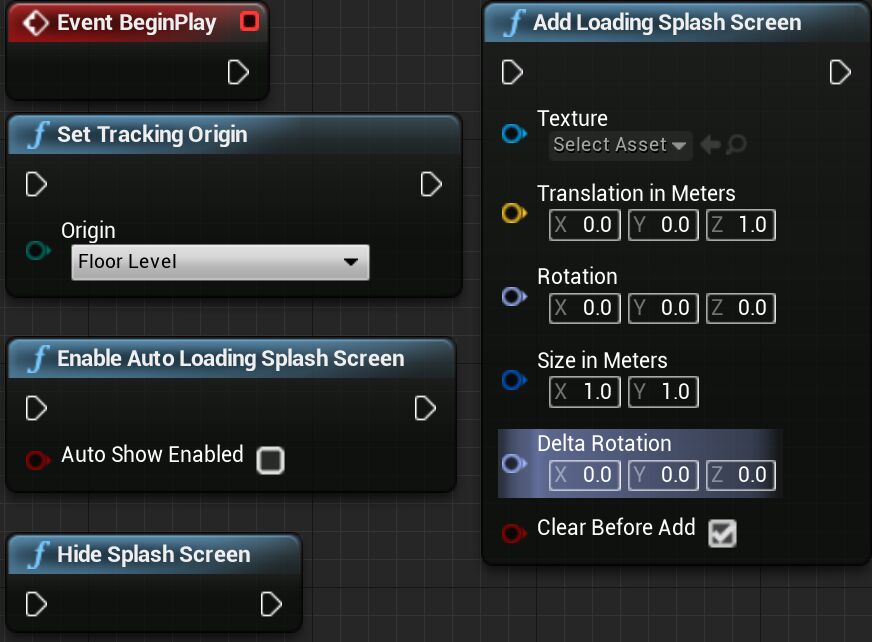Click Add Loading Splash Screen output exec pin
This screenshot has height=642, width=872.
pos(840,72)
